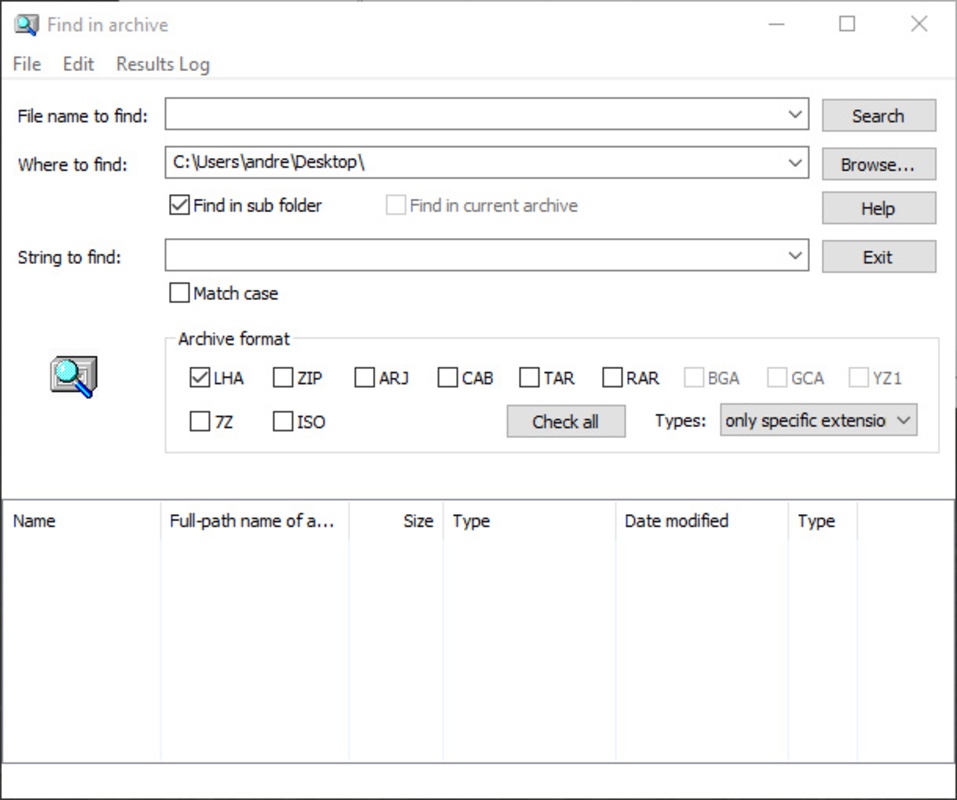The width and height of the screenshot is (957, 800).
Task: Open the Where to find path dropdown
Action: (795, 162)
